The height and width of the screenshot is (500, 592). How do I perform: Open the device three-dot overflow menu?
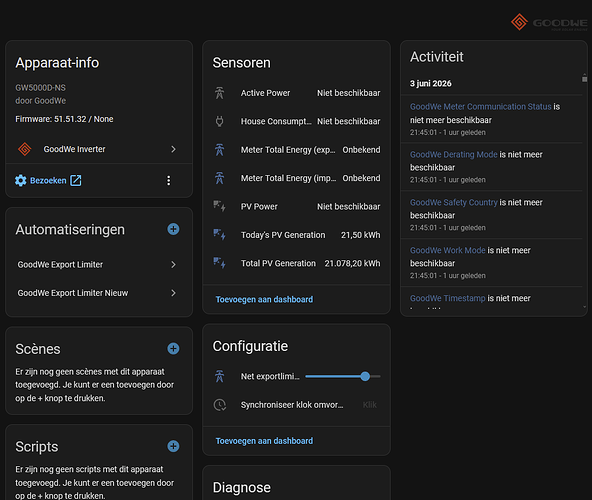[x=169, y=181]
